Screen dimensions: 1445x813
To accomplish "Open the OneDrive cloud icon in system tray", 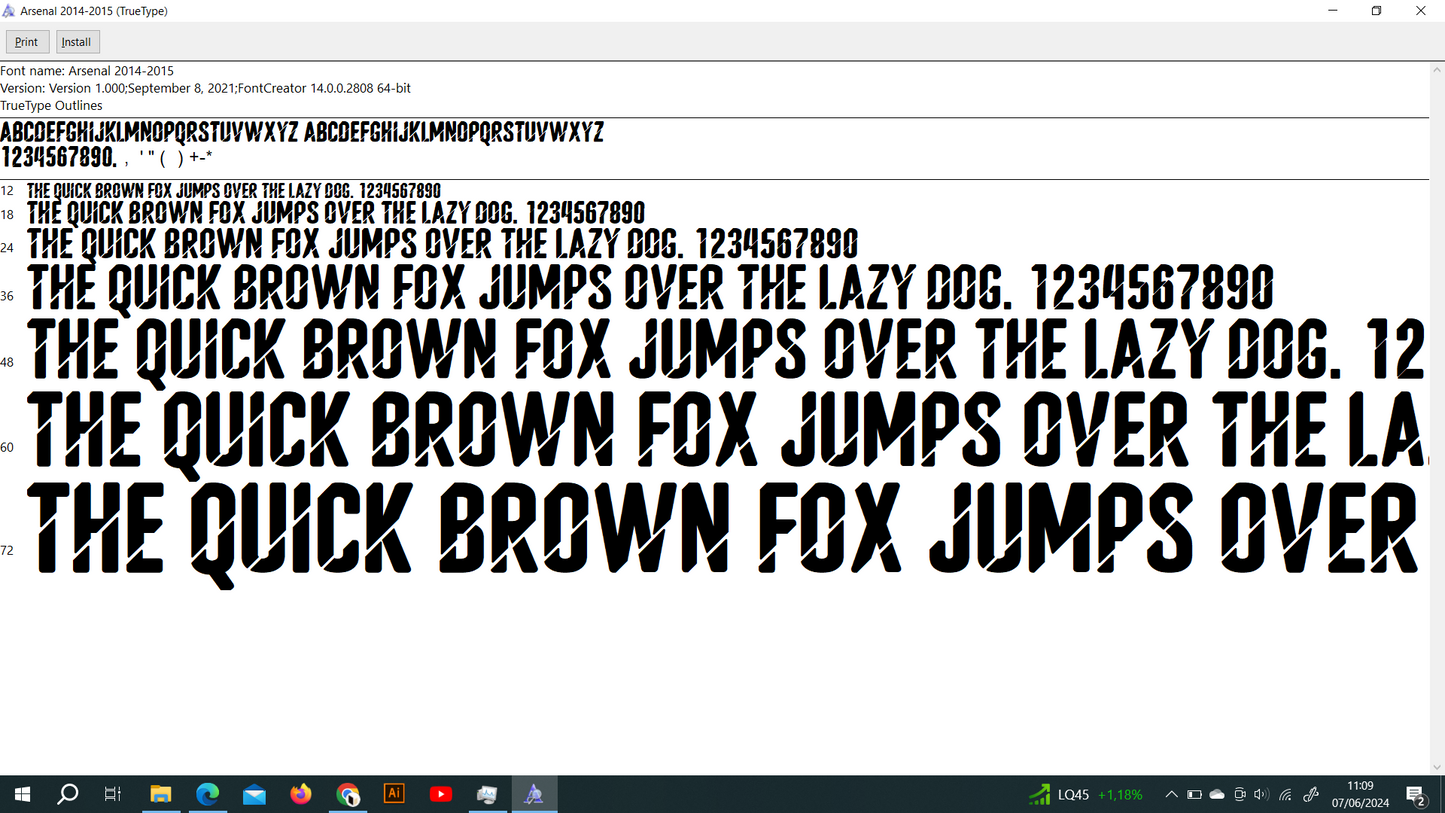I will pyautogui.click(x=1217, y=793).
